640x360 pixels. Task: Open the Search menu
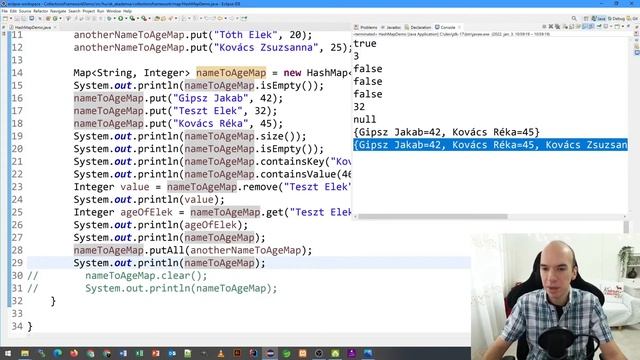click(x=74, y=11)
